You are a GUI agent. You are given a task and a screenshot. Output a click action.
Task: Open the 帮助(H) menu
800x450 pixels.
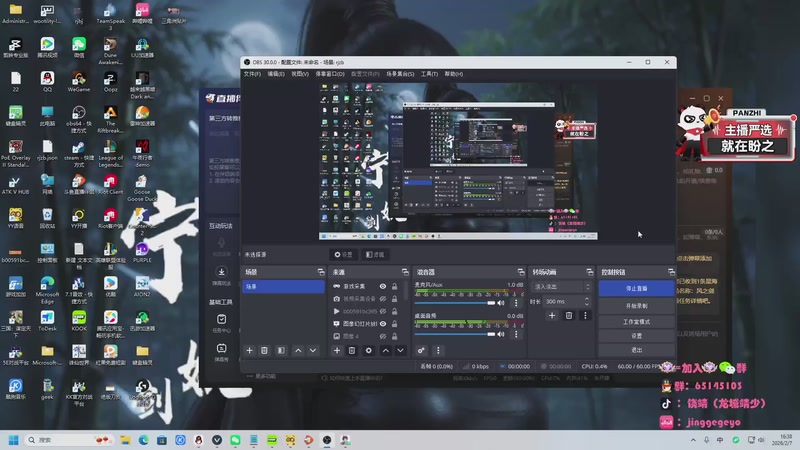point(454,74)
